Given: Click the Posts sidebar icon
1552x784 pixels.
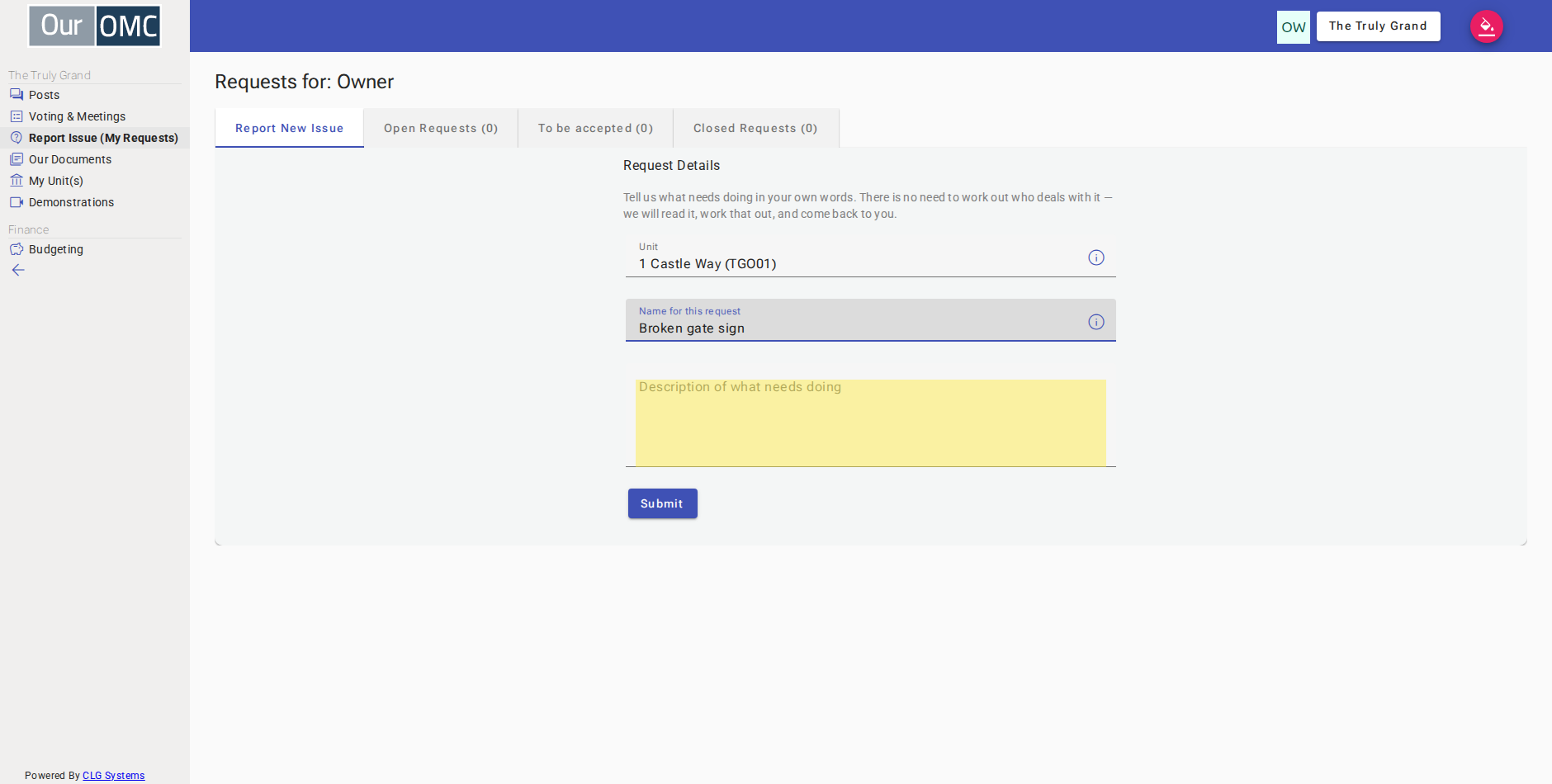Looking at the screenshot, I should click(17, 95).
